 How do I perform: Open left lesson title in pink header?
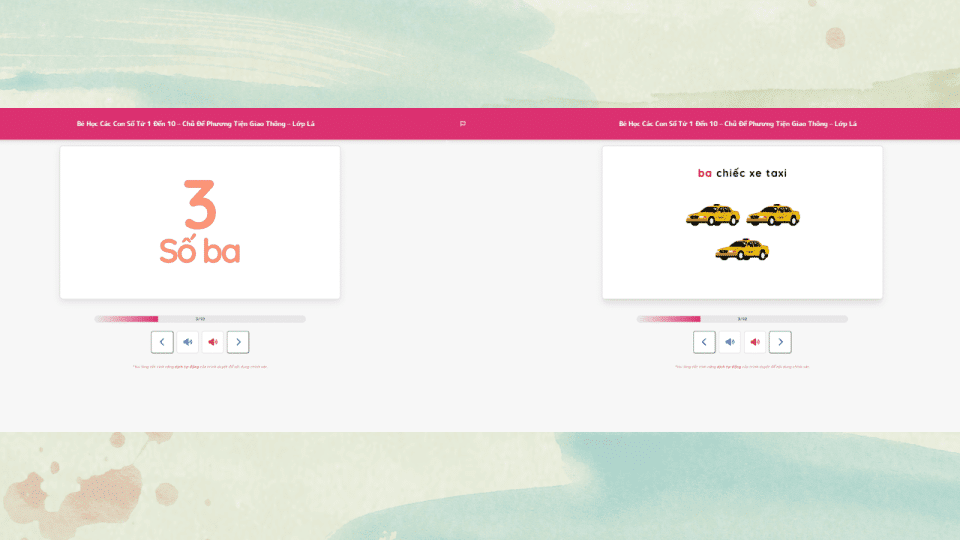(195, 124)
